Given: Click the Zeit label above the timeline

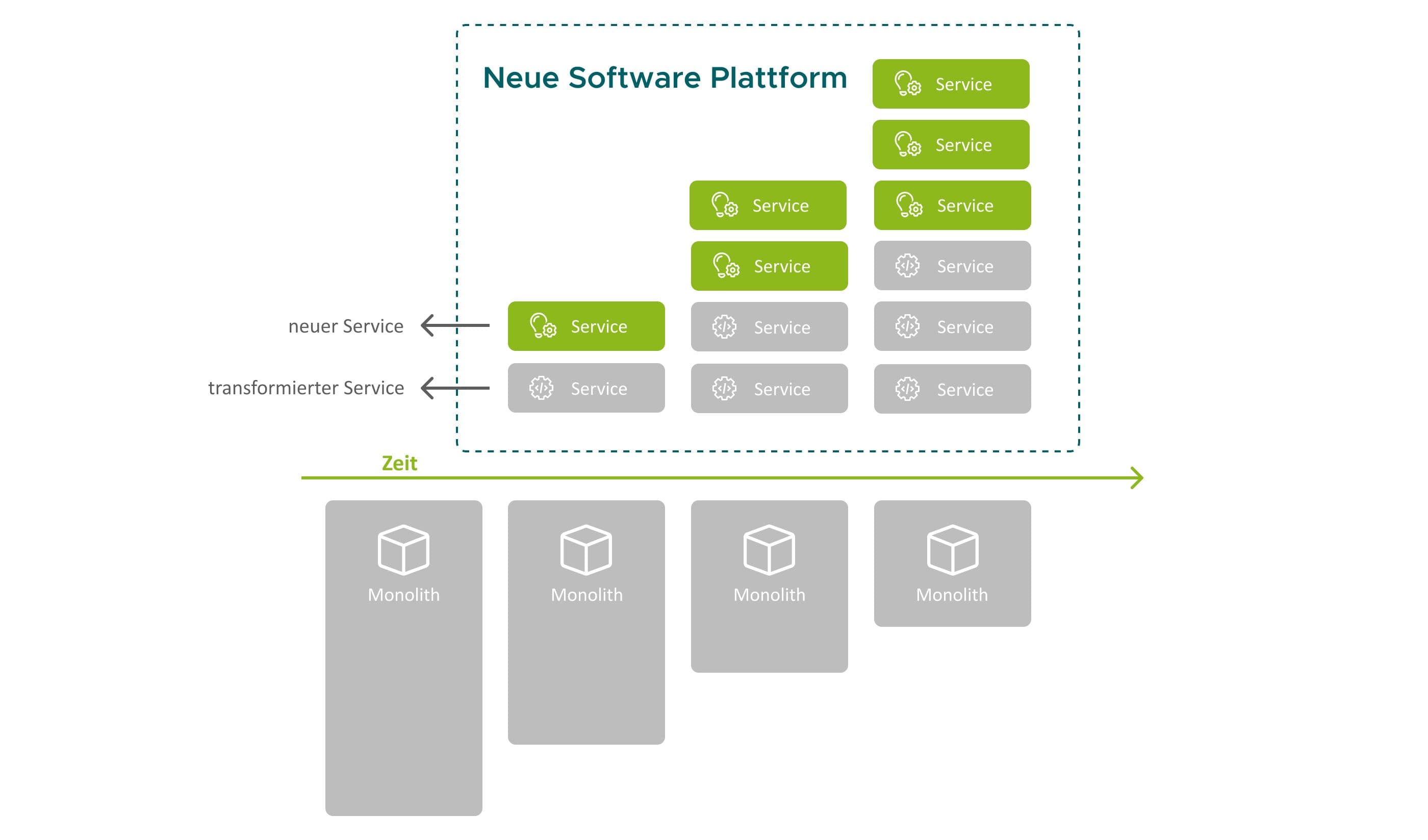Looking at the screenshot, I should pos(399,463).
